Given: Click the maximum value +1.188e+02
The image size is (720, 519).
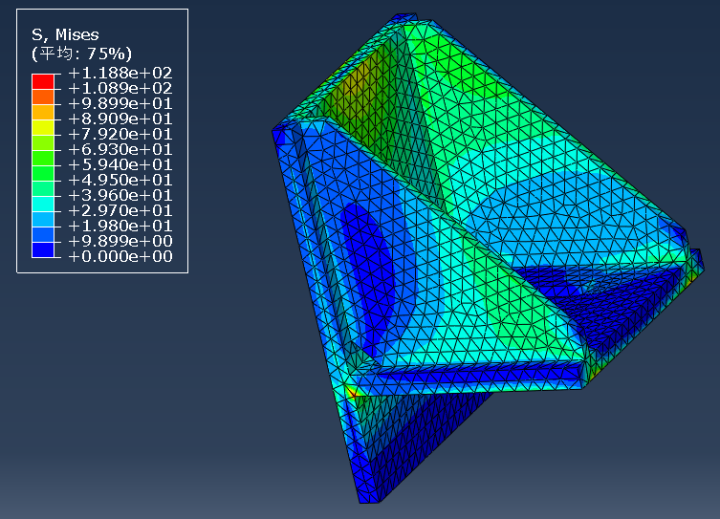Looking at the screenshot, I should (120, 73).
